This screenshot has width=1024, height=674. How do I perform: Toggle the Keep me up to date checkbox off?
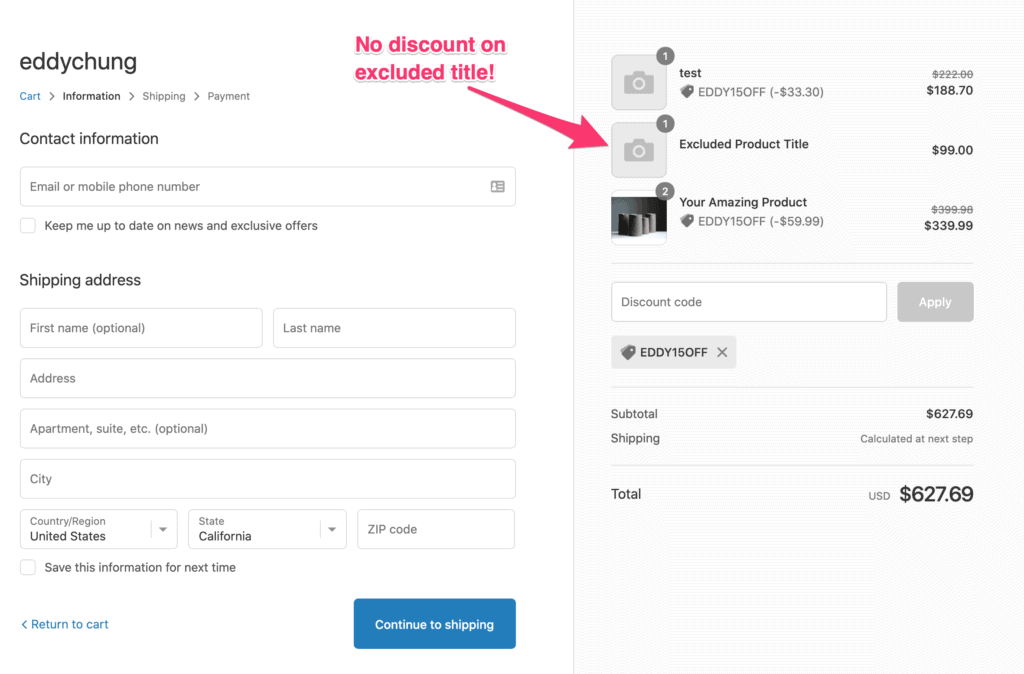tap(27, 225)
